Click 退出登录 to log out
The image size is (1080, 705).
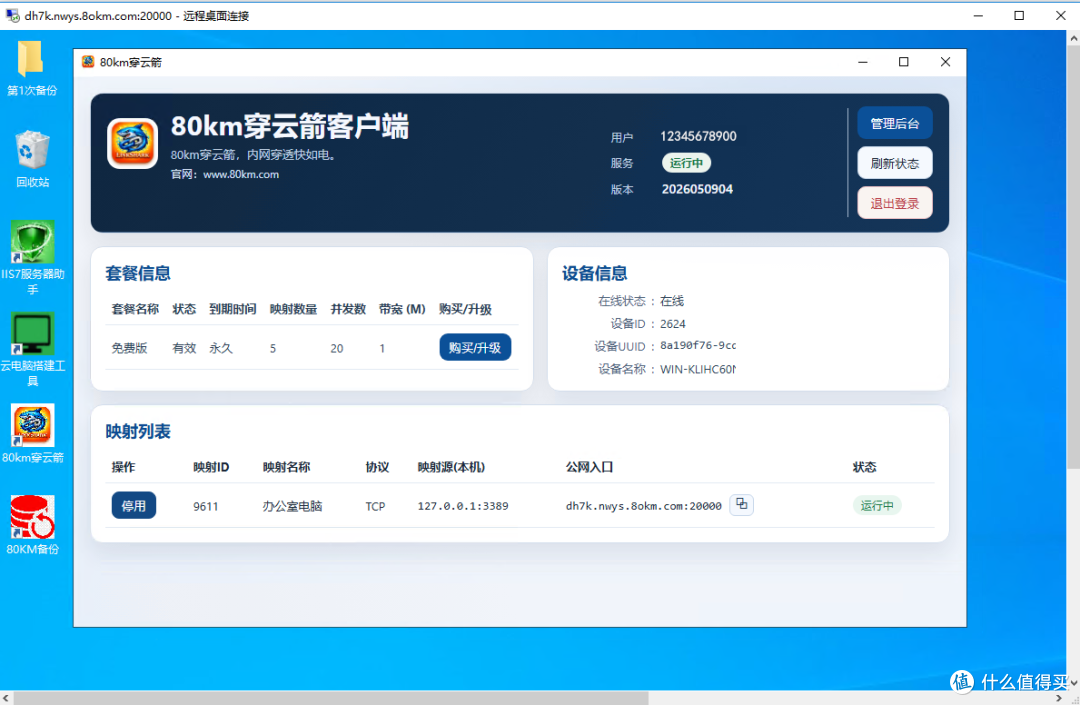tap(895, 203)
